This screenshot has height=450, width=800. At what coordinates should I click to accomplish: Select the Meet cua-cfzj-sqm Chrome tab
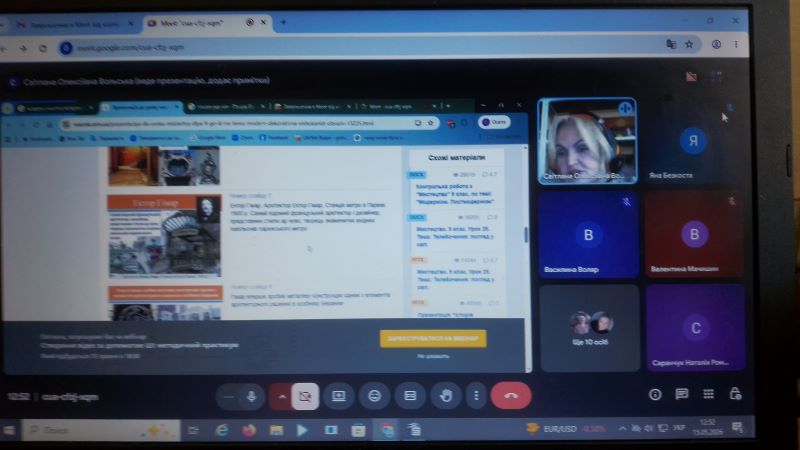[x=207, y=23]
